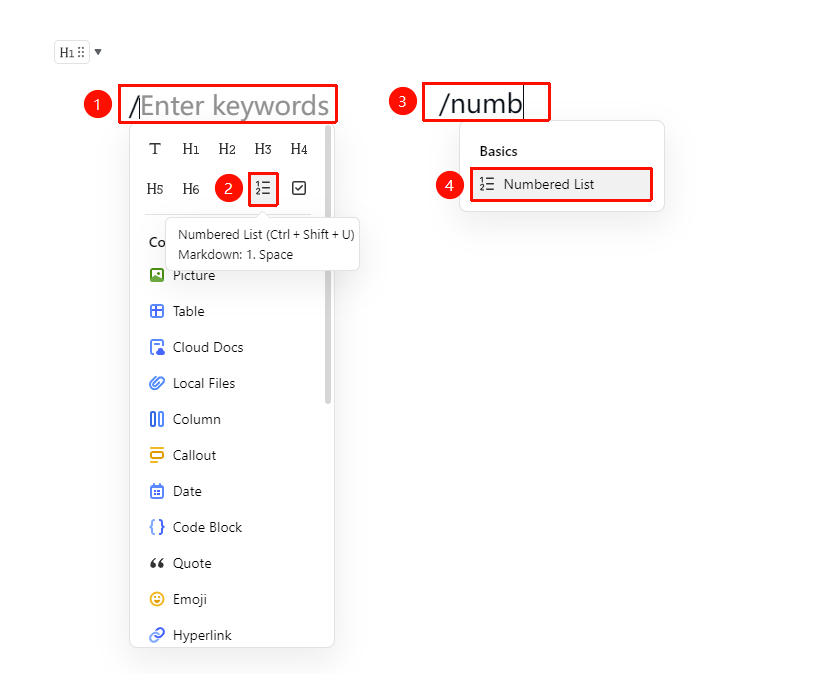Screen dimensions: 832x679
Task: Select the Code Block menu entry
Action: coord(232,527)
